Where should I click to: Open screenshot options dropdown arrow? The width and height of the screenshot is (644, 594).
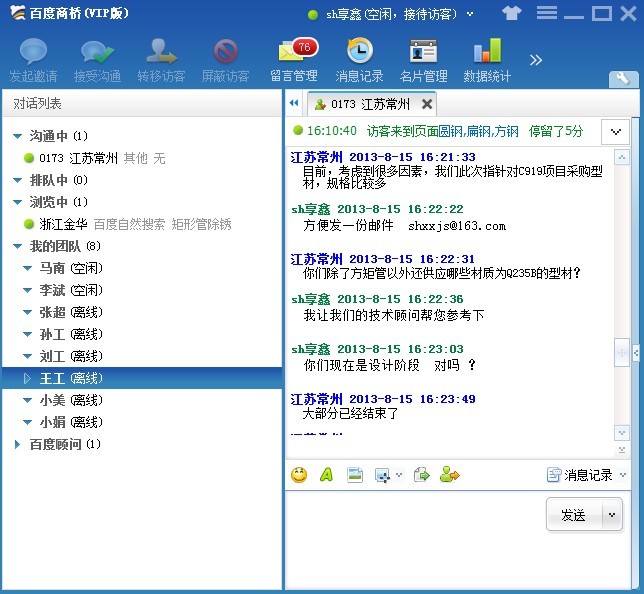(399, 475)
